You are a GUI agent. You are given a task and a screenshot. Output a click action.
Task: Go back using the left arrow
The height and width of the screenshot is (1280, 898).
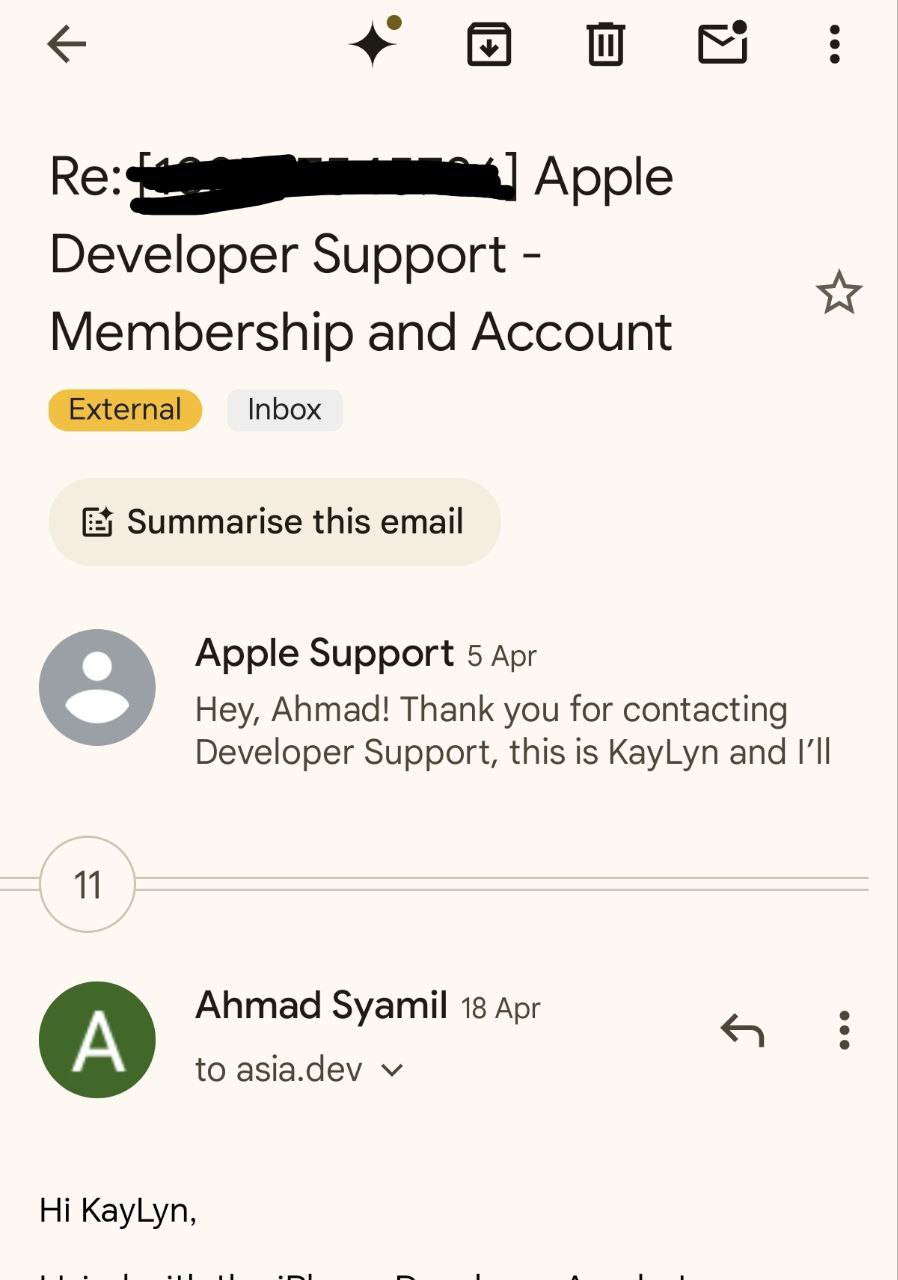pyautogui.click(x=67, y=44)
